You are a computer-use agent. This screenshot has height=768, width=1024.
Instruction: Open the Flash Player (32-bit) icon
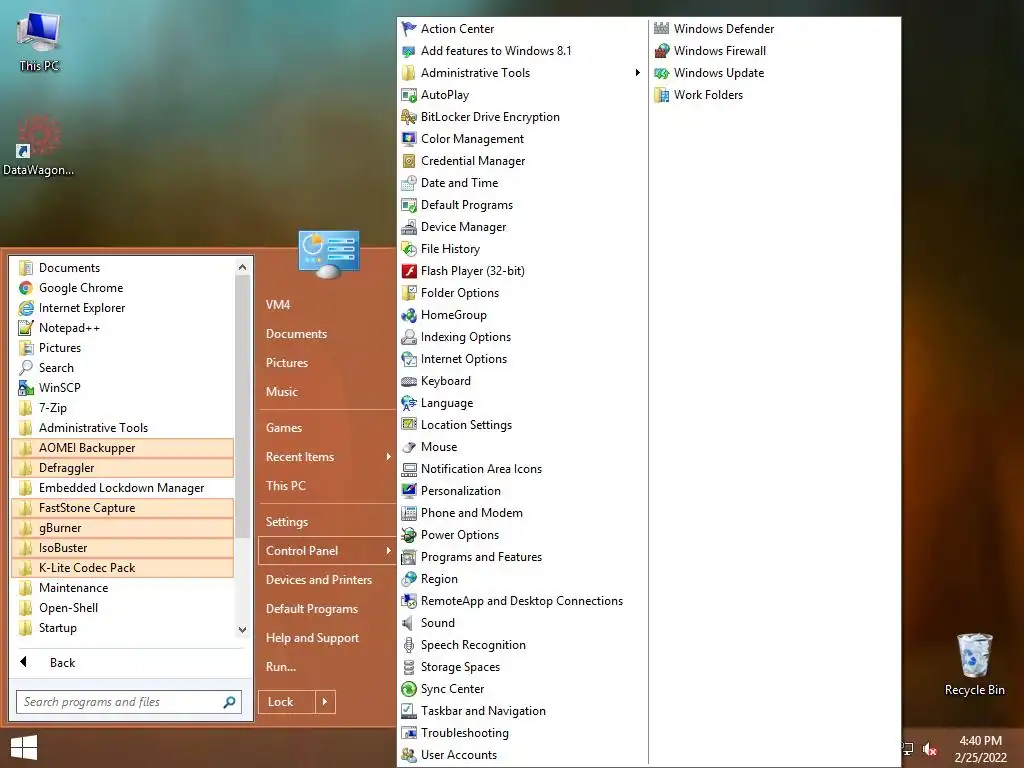[409, 271]
